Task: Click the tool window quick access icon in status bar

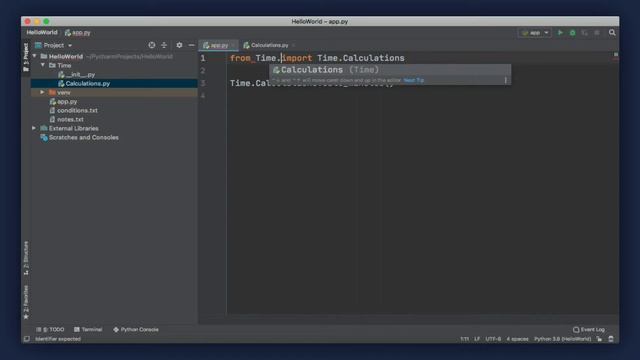Action: (x=27, y=339)
